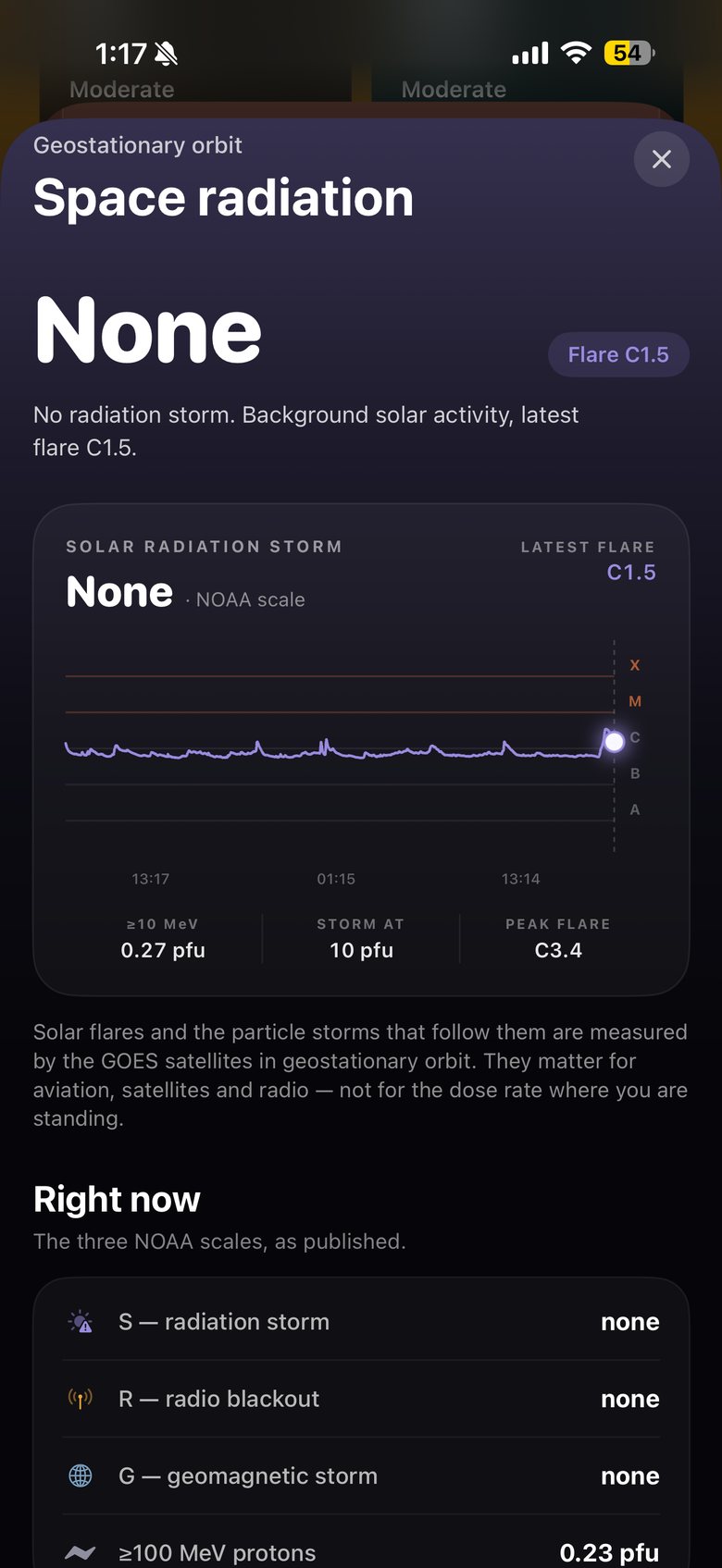This screenshot has height=1568, width=722.
Task: Tap the X flare class label on chart axis
Action: [x=635, y=665]
